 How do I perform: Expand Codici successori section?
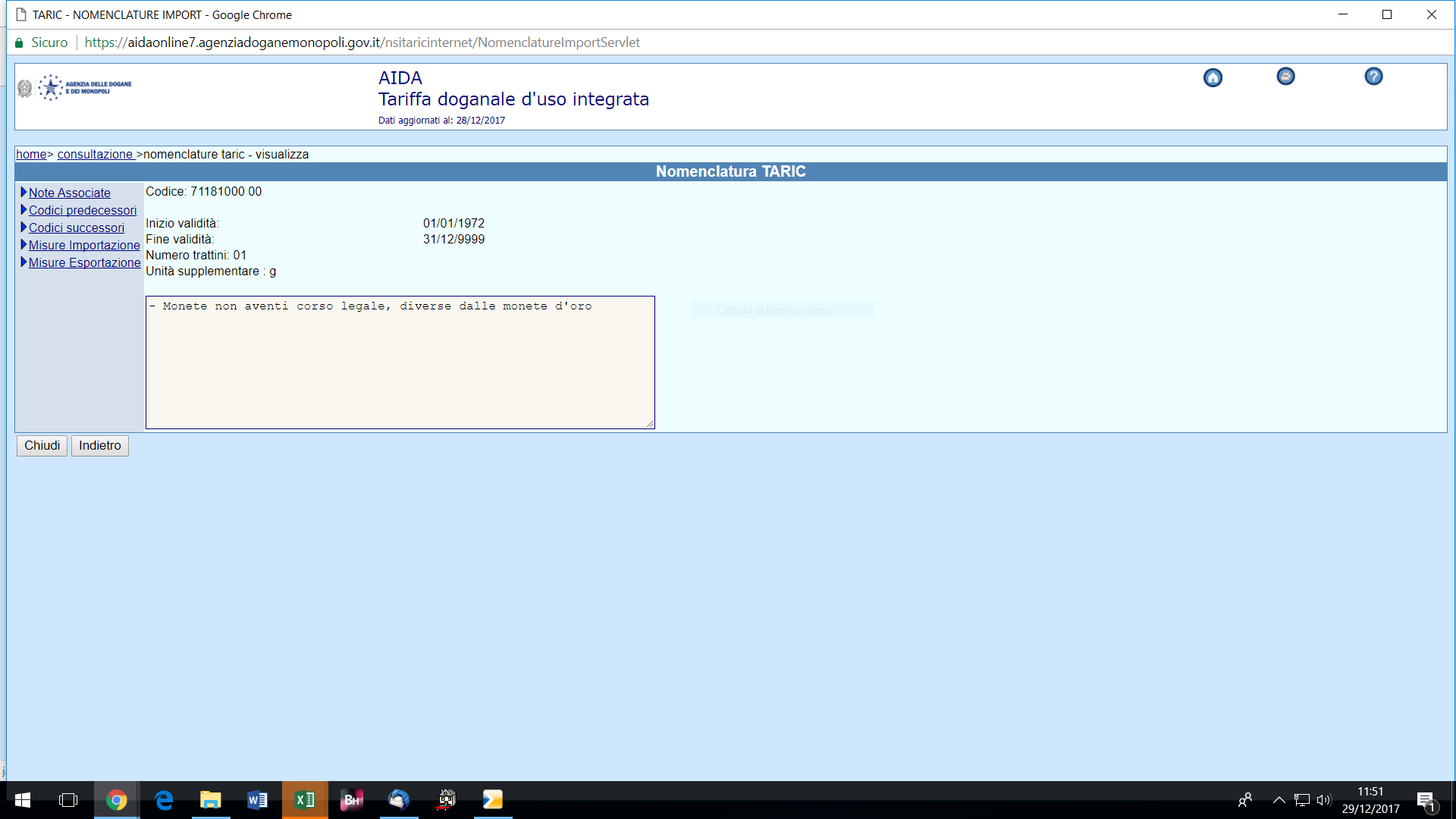point(76,227)
